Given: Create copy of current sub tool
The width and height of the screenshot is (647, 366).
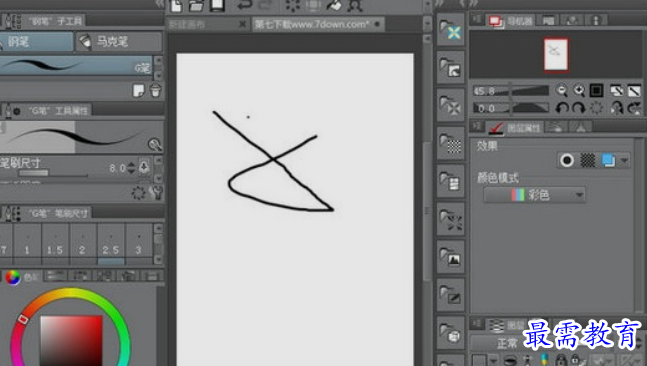Looking at the screenshot, I should coord(139,90).
